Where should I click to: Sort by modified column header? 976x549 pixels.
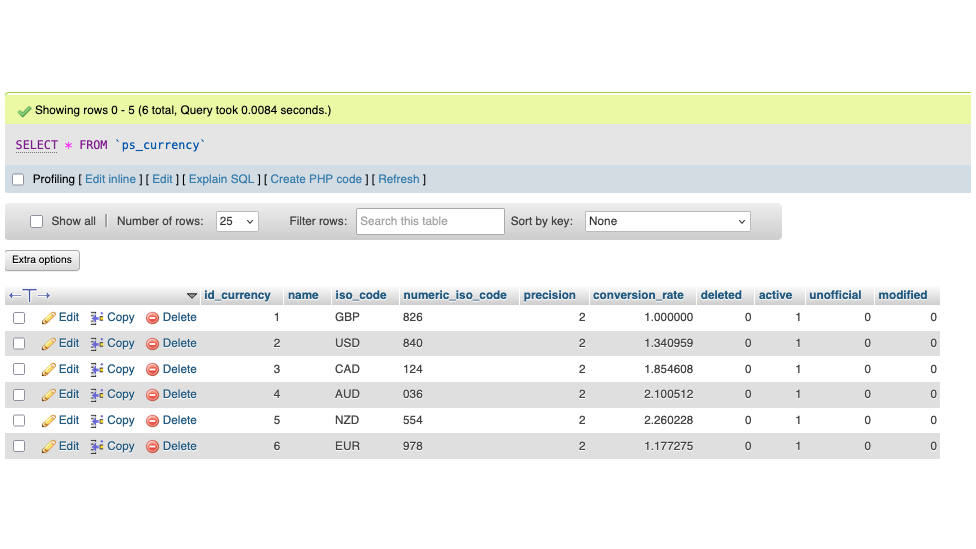tap(903, 295)
